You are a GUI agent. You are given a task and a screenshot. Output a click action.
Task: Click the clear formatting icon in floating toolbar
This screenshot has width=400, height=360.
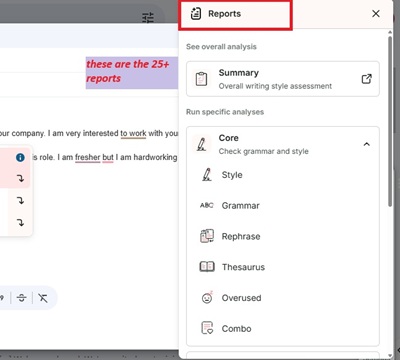pyautogui.click(x=43, y=298)
